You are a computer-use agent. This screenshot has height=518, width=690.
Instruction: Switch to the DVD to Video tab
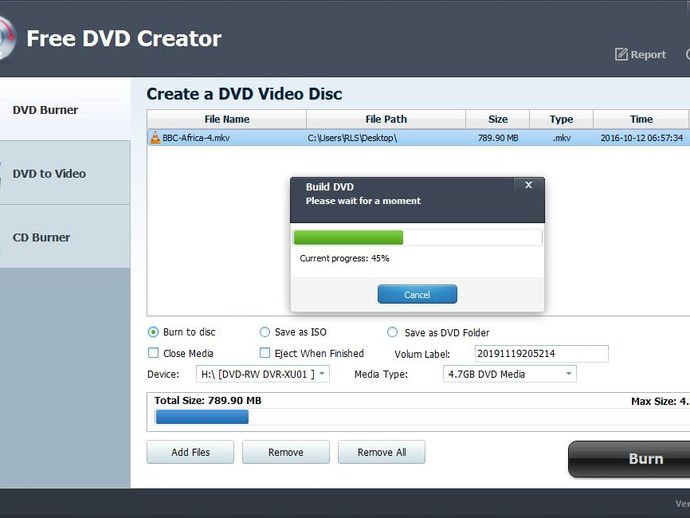click(65, 173)
